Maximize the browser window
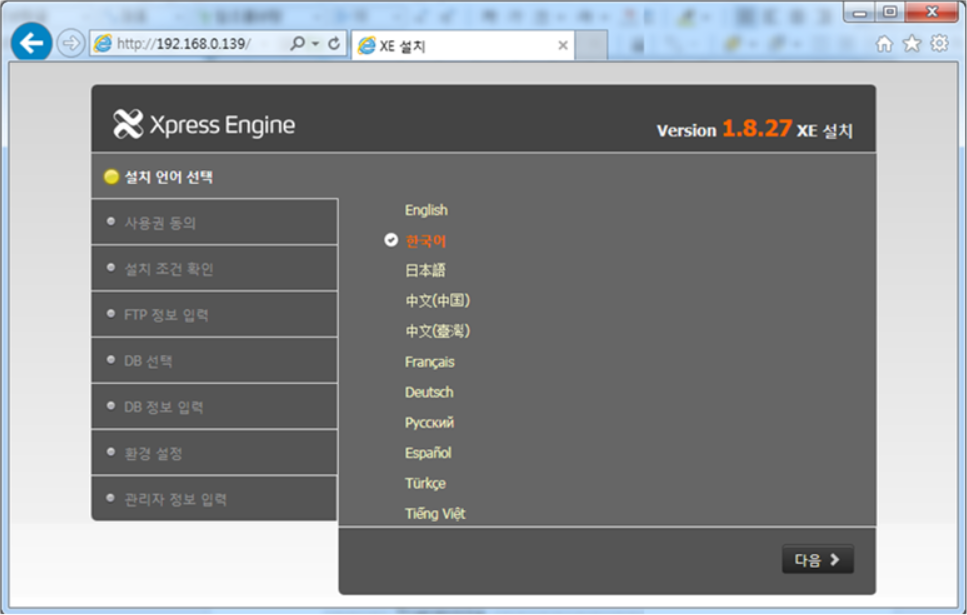The image size is (967, 615). point(889,12)
